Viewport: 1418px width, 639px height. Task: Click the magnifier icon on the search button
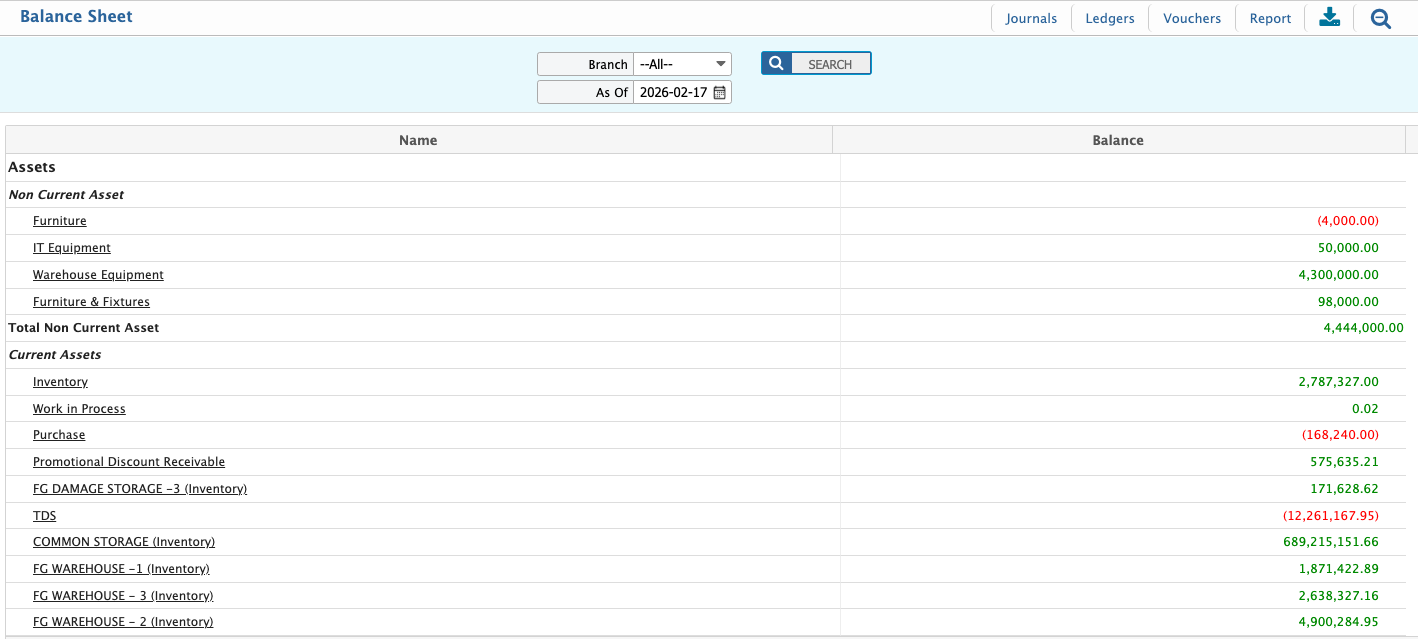(776, 62)
